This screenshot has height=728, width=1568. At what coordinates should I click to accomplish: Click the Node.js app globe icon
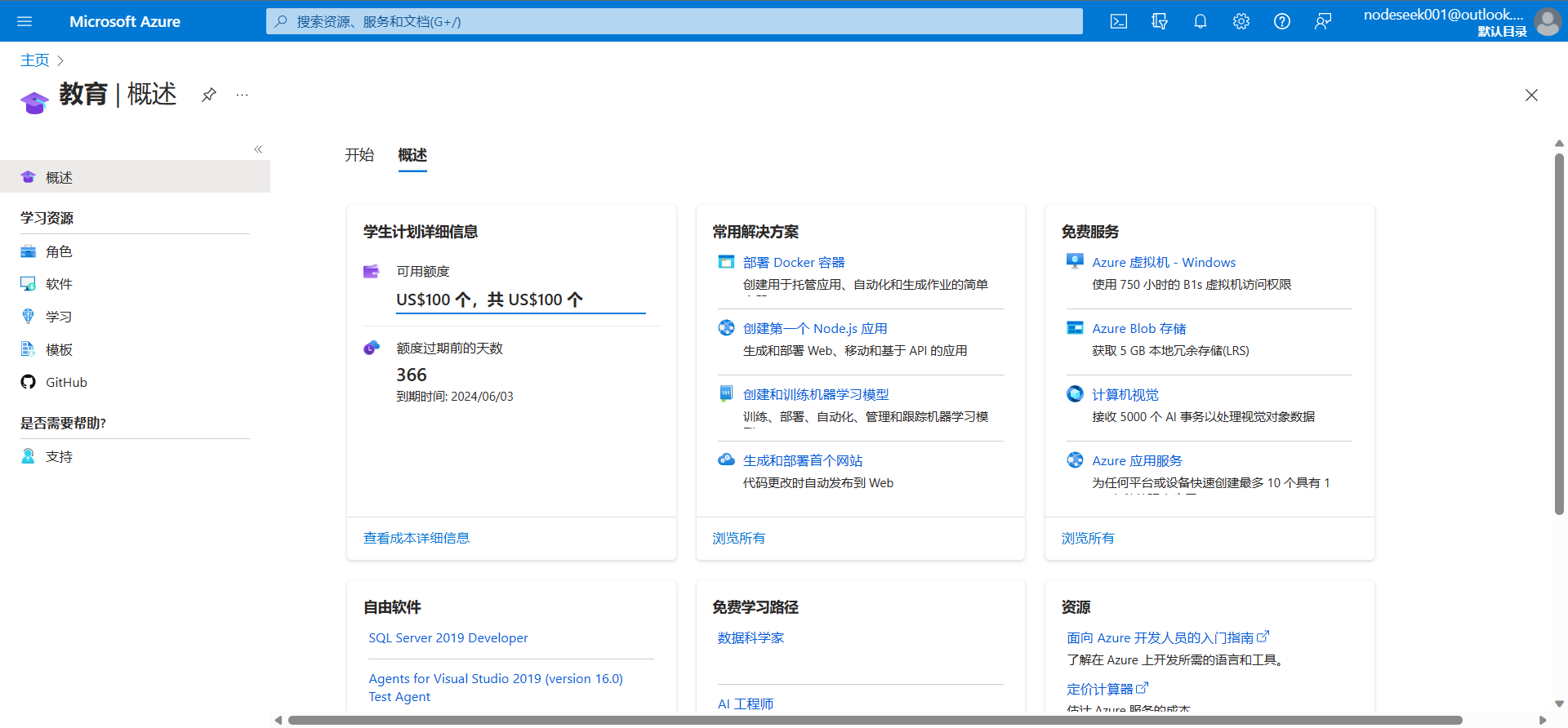(x=726, y=327)
